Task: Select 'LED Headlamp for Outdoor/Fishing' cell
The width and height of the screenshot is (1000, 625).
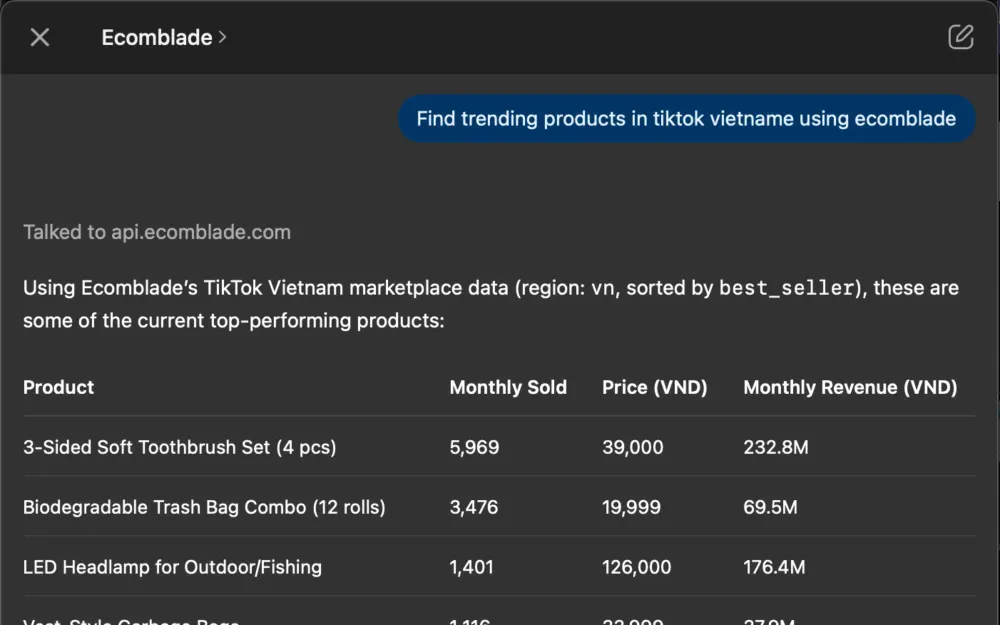Action: point(172,567)
